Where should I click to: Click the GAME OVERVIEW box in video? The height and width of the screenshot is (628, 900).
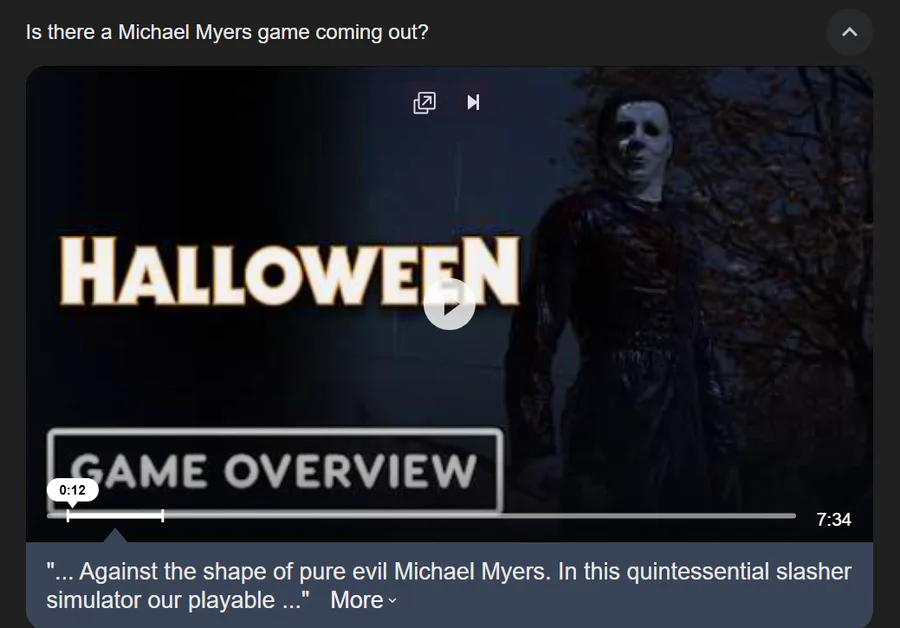(275, 470)
